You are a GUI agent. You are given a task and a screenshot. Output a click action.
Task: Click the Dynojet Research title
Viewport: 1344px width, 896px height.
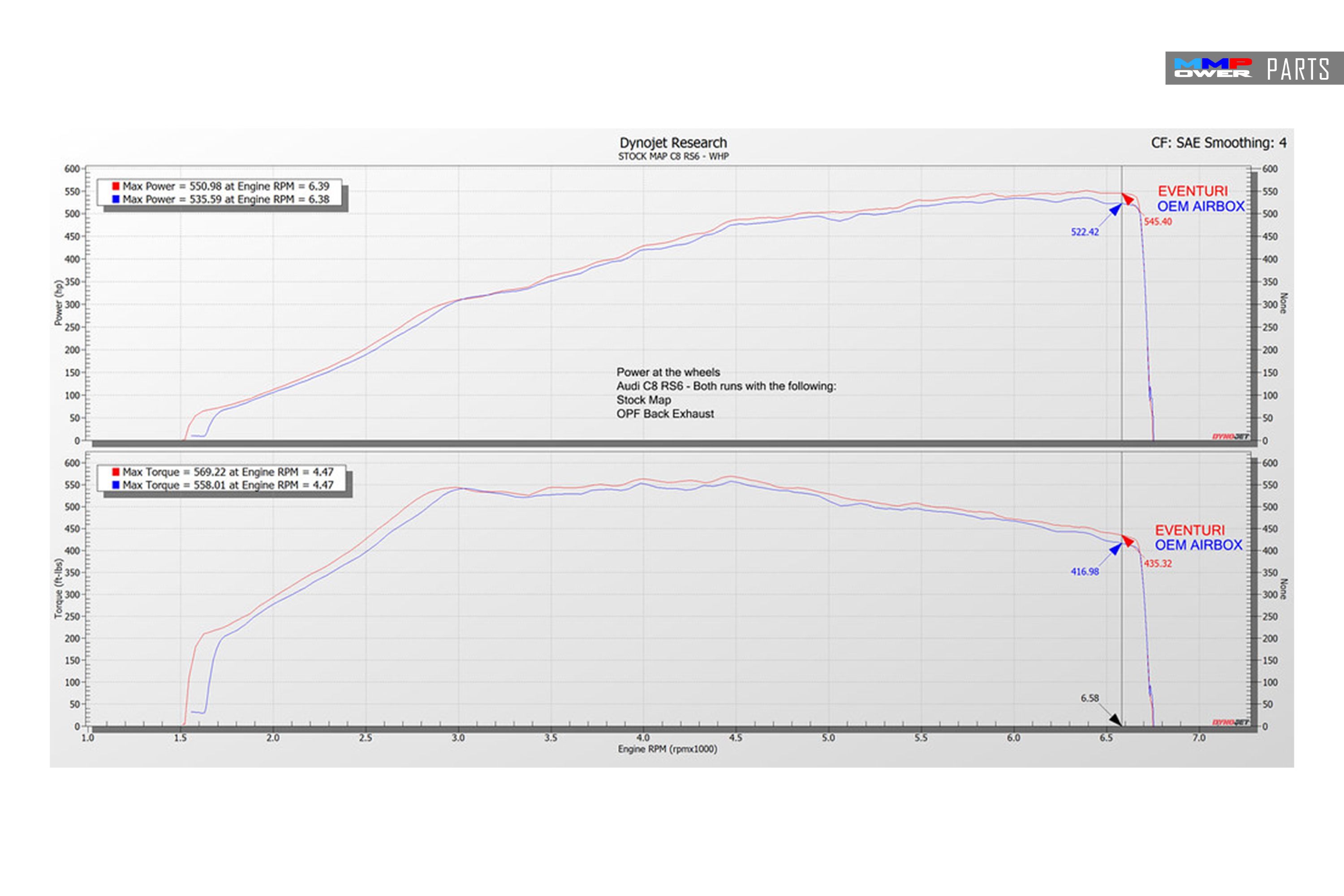(x=673, y=142)
